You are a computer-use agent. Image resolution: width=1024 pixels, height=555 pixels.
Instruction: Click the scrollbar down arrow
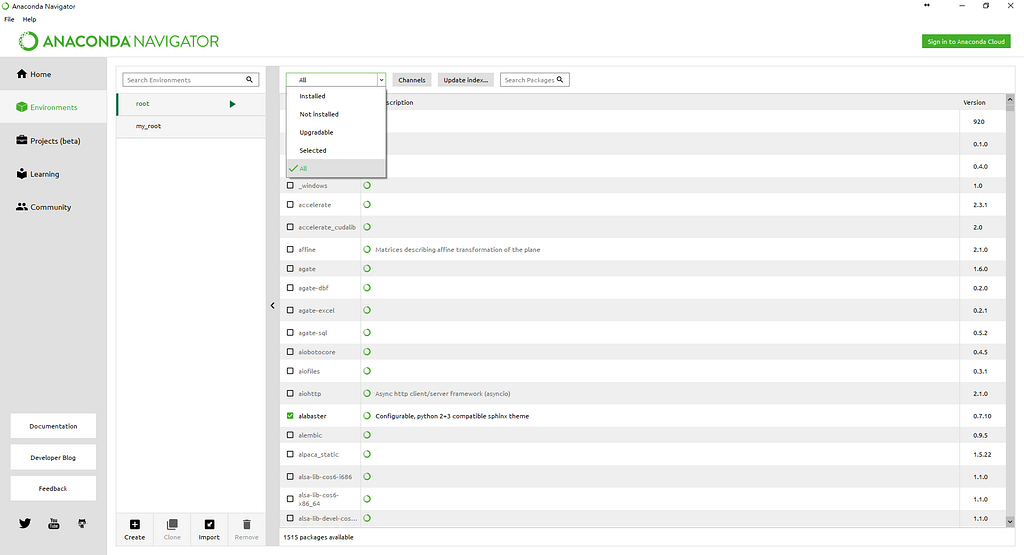(1010, 522)
